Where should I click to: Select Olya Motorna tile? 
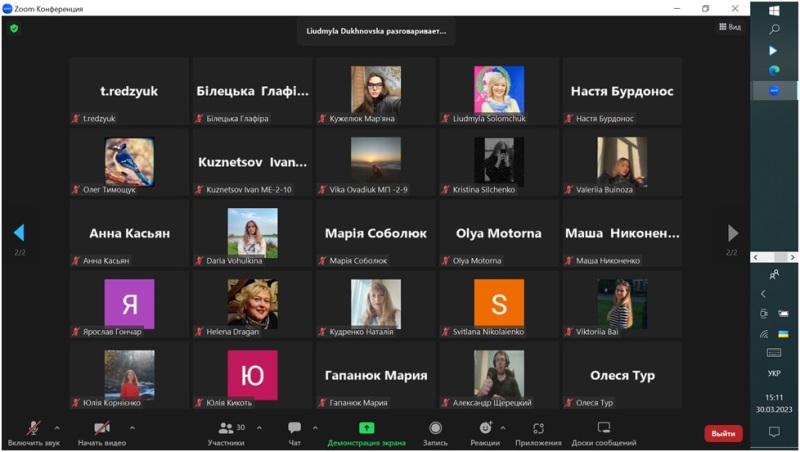click(x=499, y=233)
